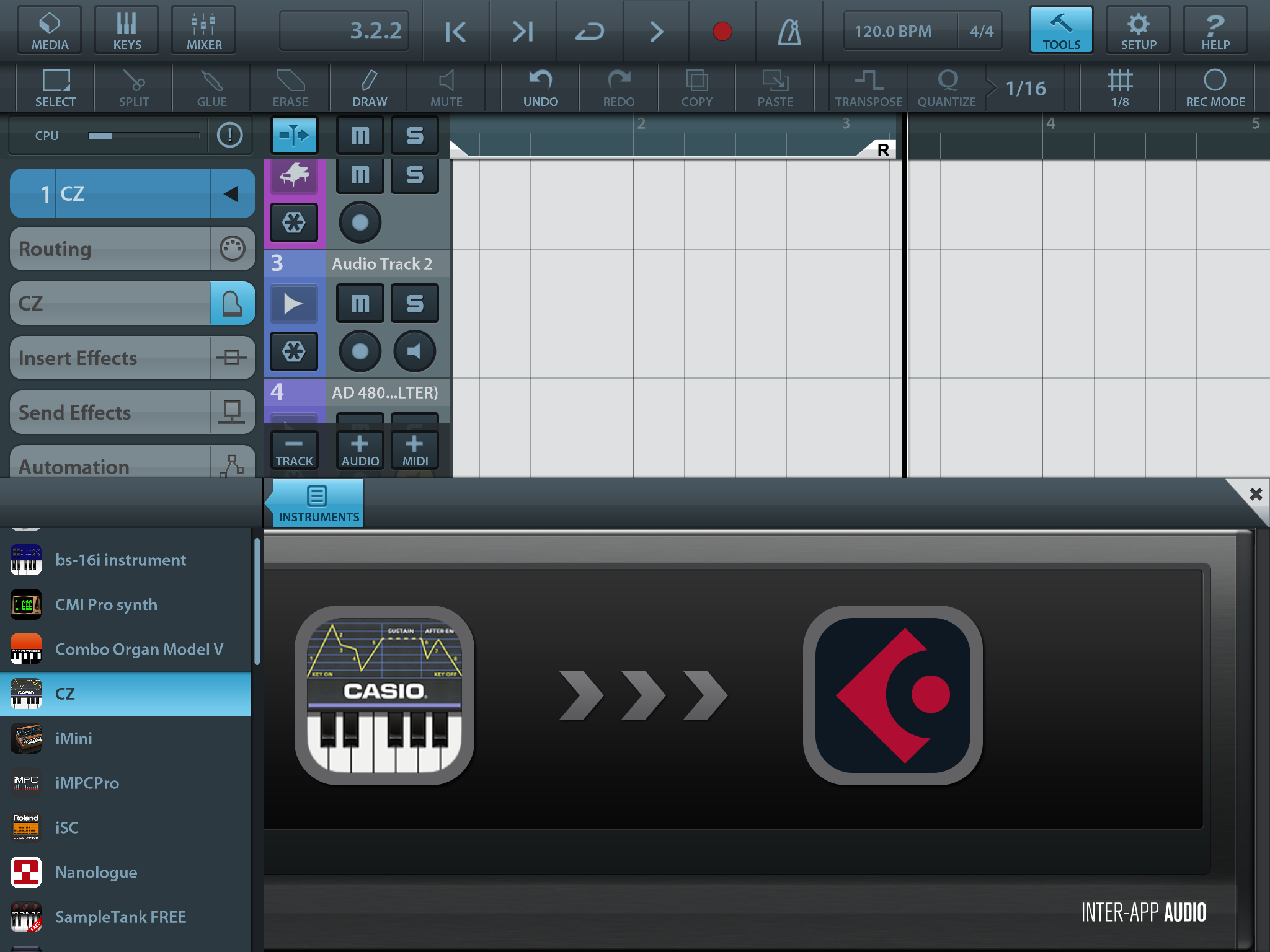Add a new MIDI track

pos(415,450)
